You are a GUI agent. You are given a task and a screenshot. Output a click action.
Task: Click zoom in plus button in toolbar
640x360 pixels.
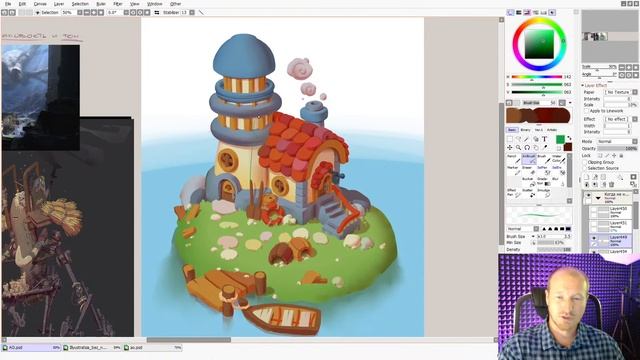pos(93,13)
